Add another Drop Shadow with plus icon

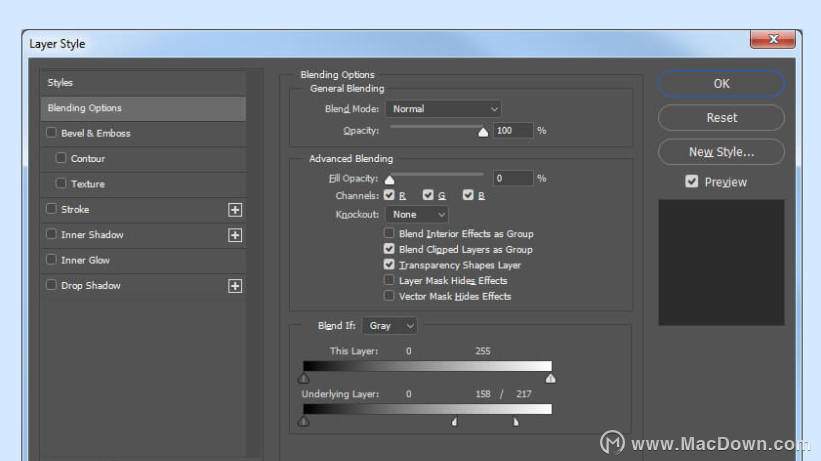coord(235,286)
